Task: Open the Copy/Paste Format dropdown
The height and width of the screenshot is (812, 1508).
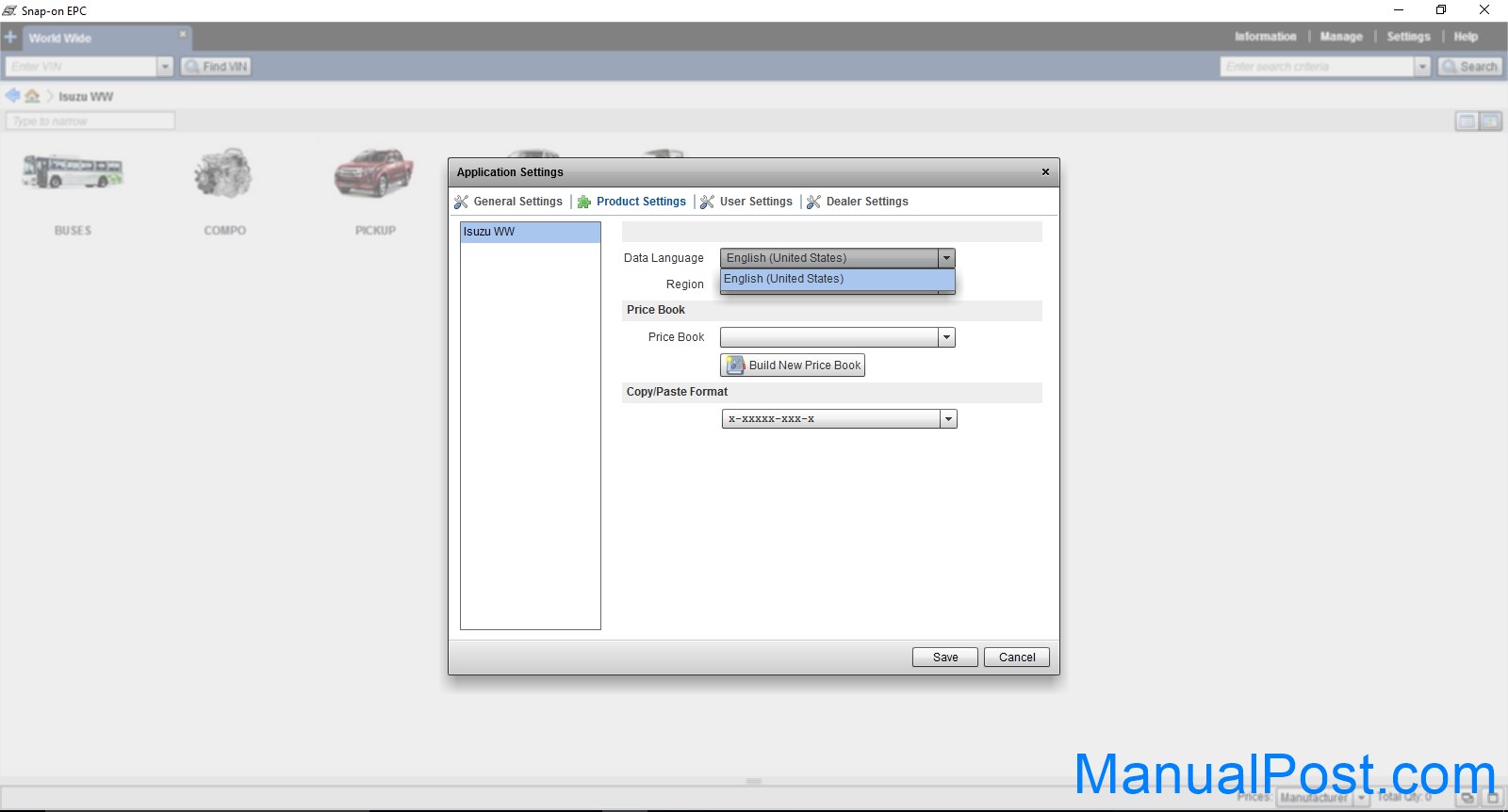Action: (x=948, y=419)
